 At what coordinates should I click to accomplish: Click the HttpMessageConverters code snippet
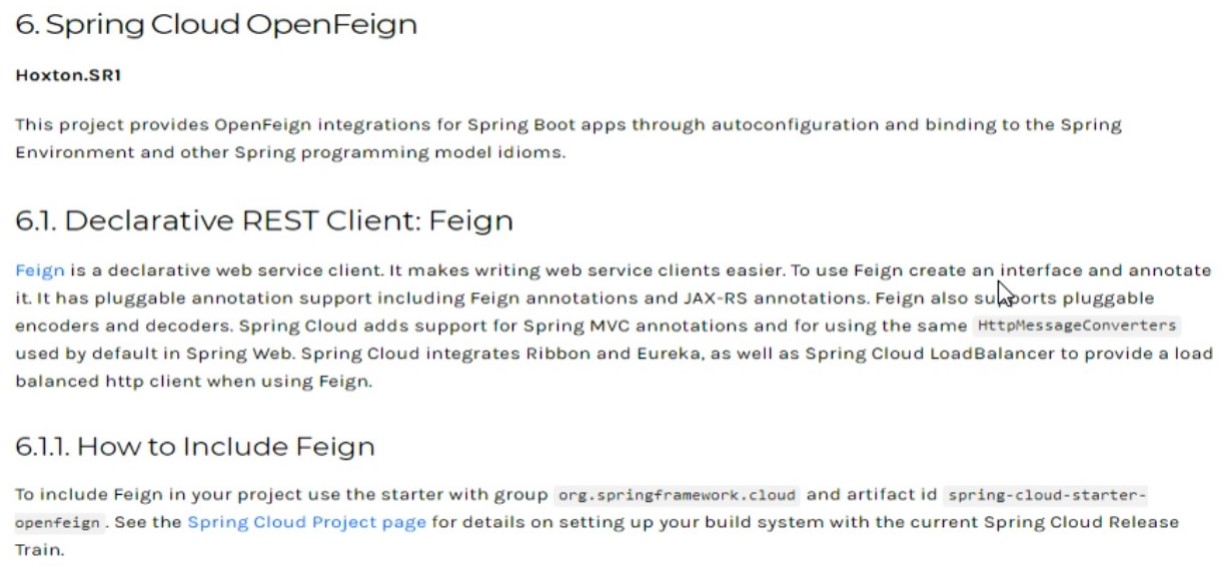[1076, 326]
